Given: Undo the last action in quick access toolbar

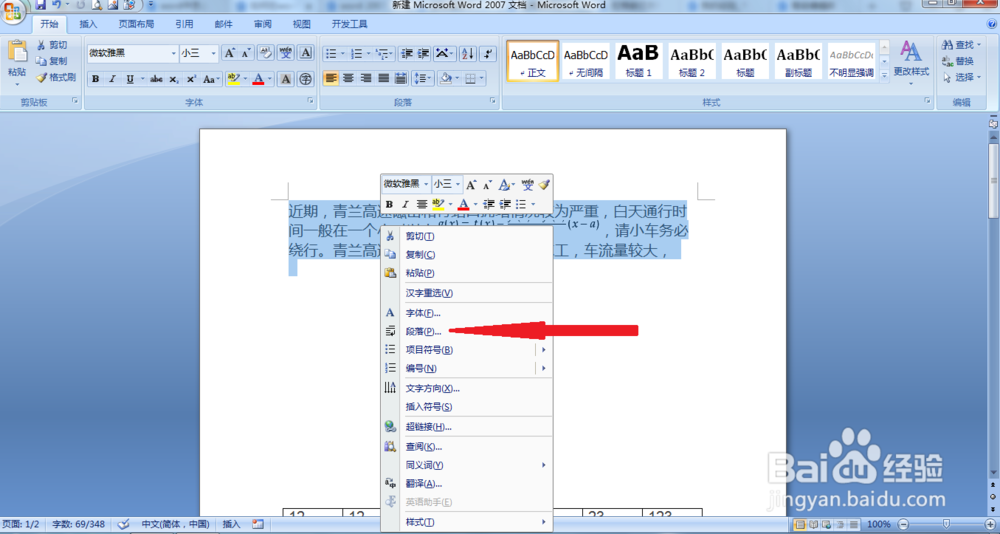Looking at the screenshot, I should click(x=56, y=6).
